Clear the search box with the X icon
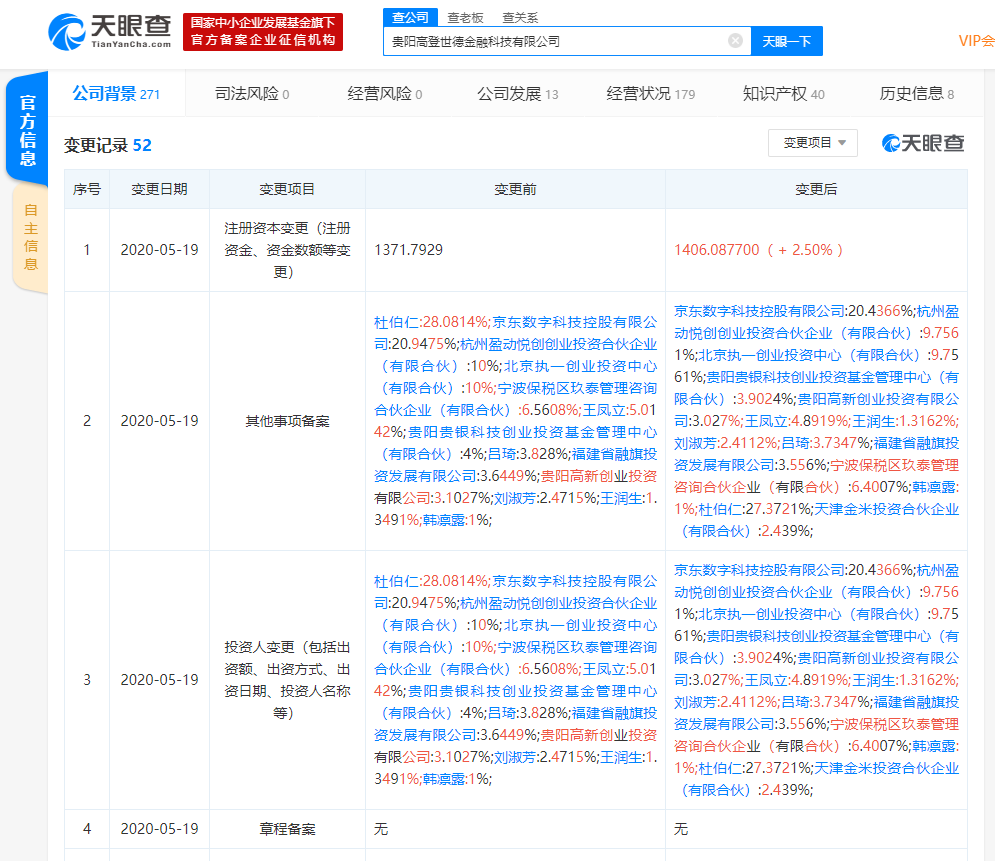 click(x=736, y=41)
